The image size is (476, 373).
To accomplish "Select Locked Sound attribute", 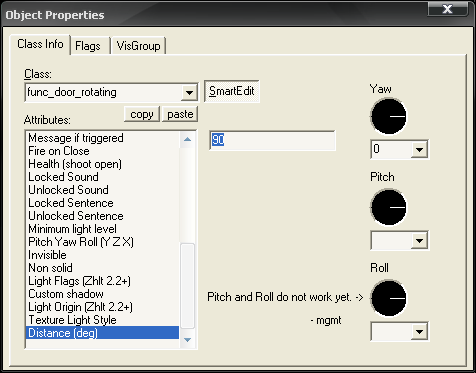I will [x=102, y=177].
